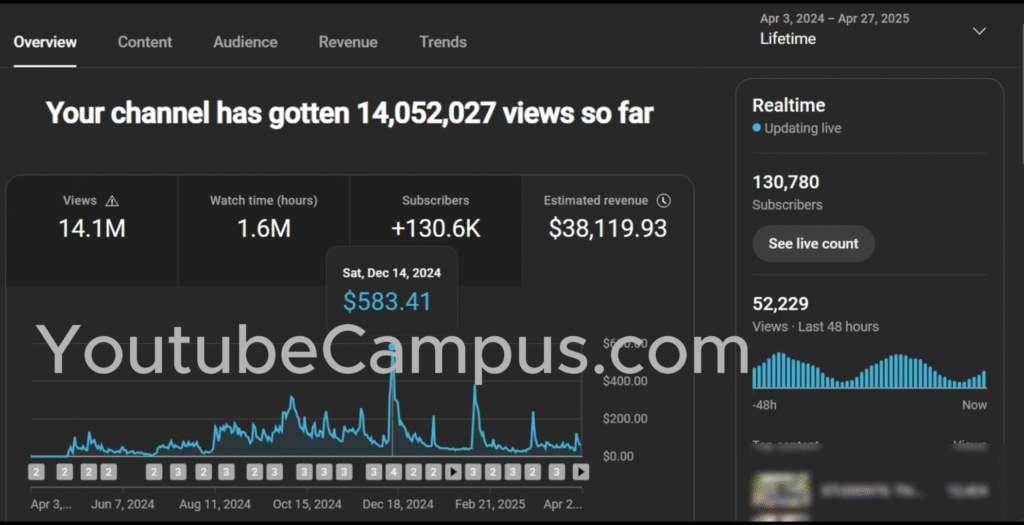Viewport: 1024px width, 525px height.
Task: Select the Estimated revenue $38,119.93 card
Action: click(607, 230)
